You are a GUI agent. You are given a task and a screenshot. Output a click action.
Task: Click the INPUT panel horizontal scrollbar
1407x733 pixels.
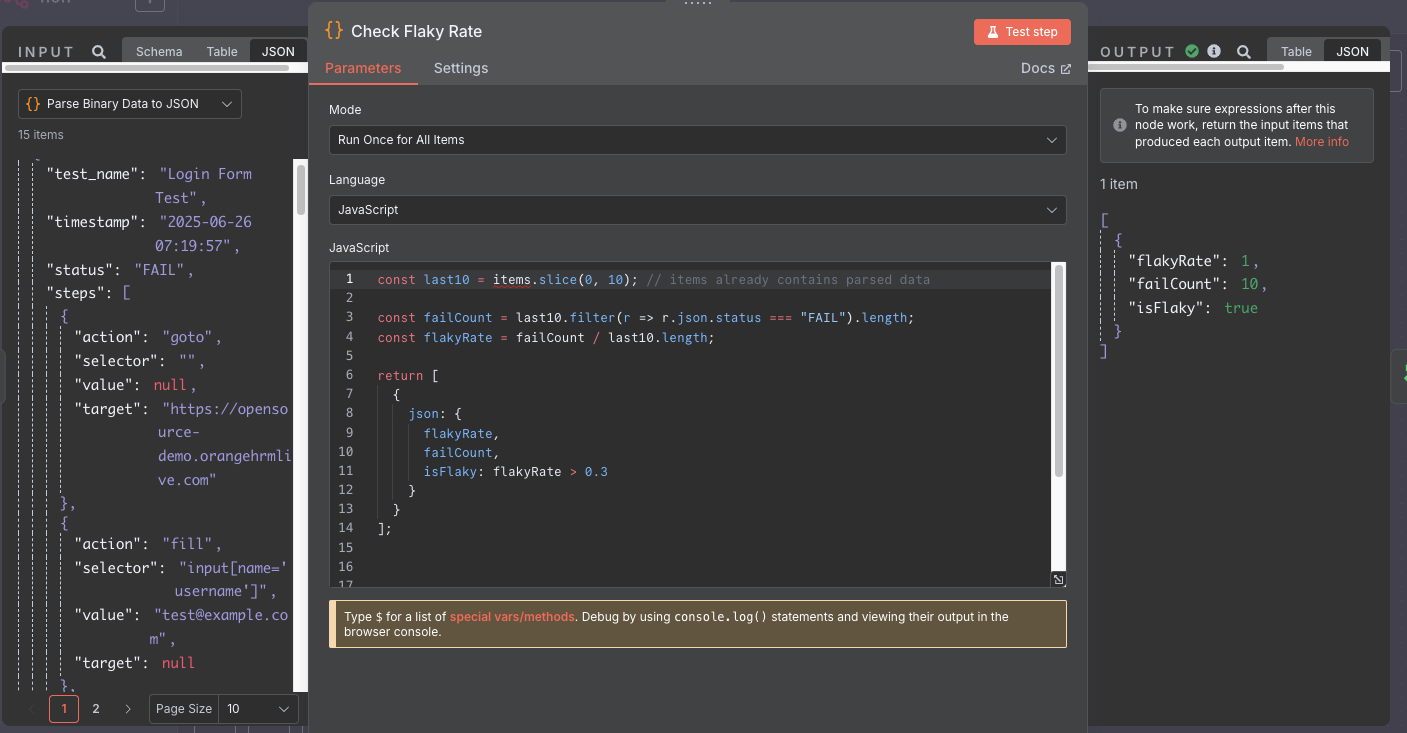(146, 69)
